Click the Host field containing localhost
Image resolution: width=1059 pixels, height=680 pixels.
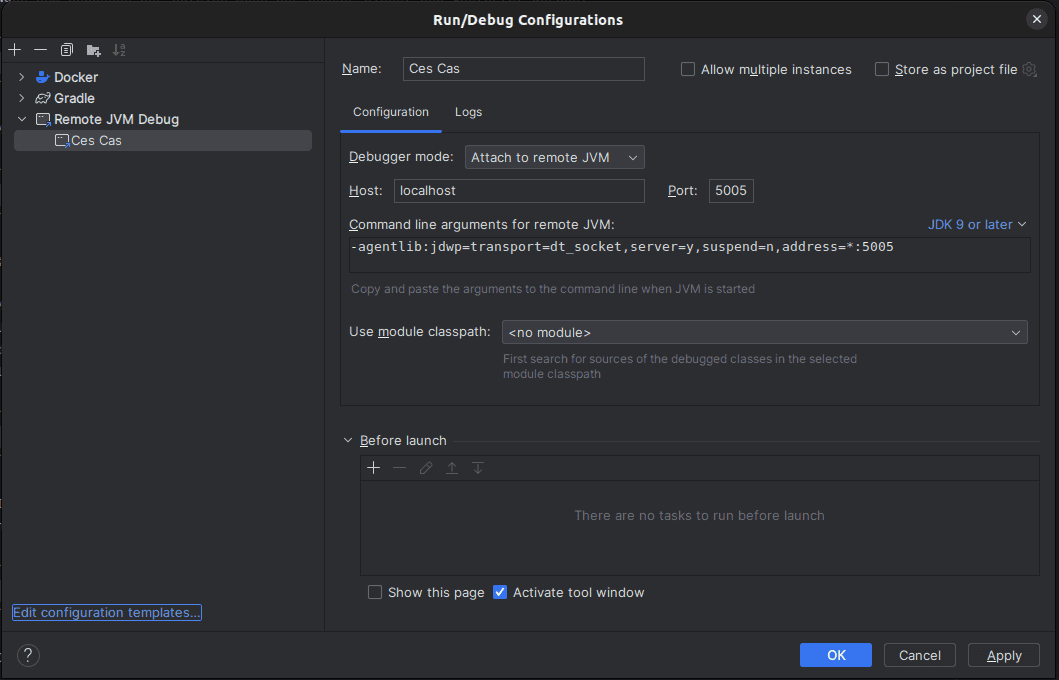coord(519,190)
